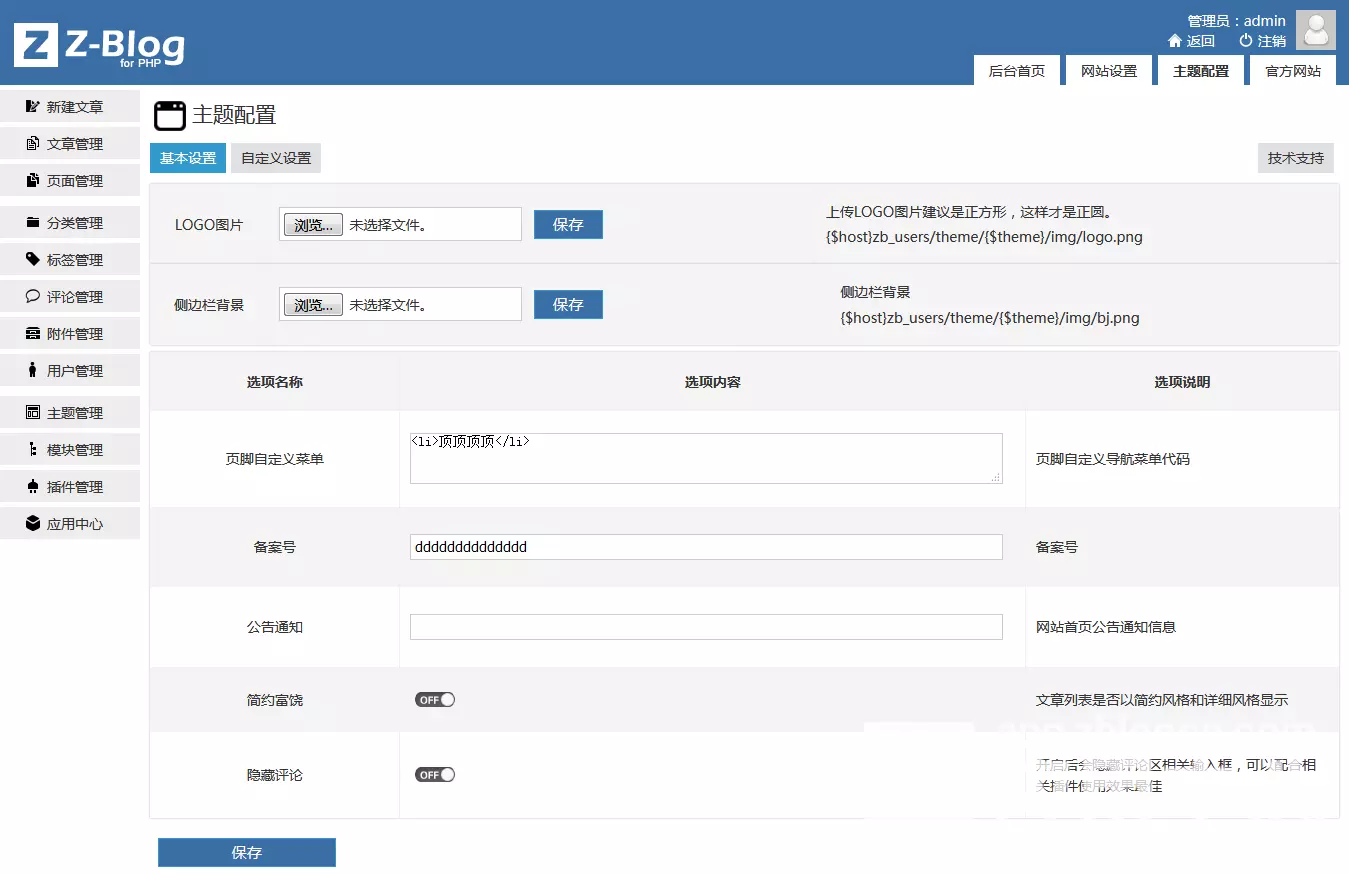
Task: Select 分类管理 in the sidebar
Action: 70,222
